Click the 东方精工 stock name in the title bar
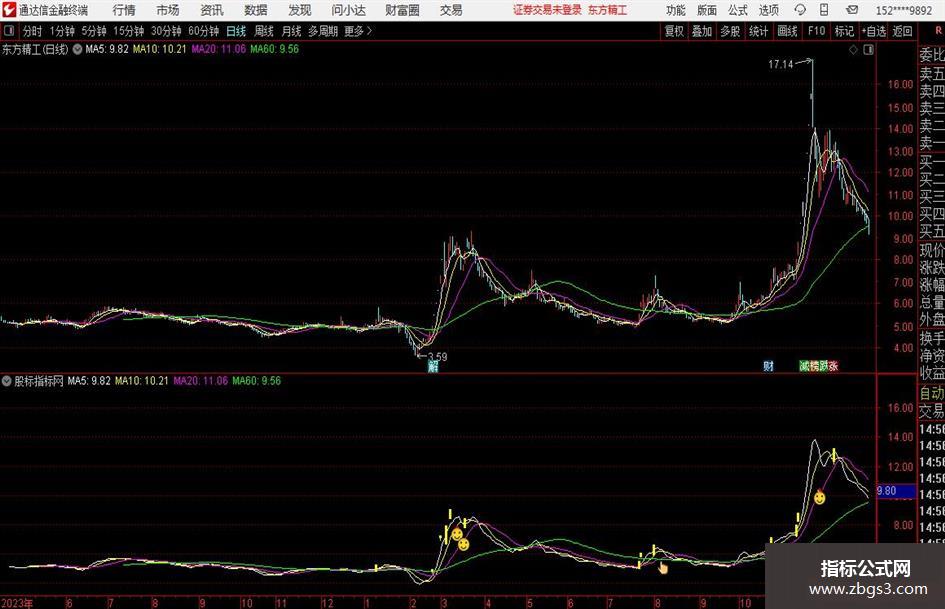945x609 pixels. [x=607, y=10]
